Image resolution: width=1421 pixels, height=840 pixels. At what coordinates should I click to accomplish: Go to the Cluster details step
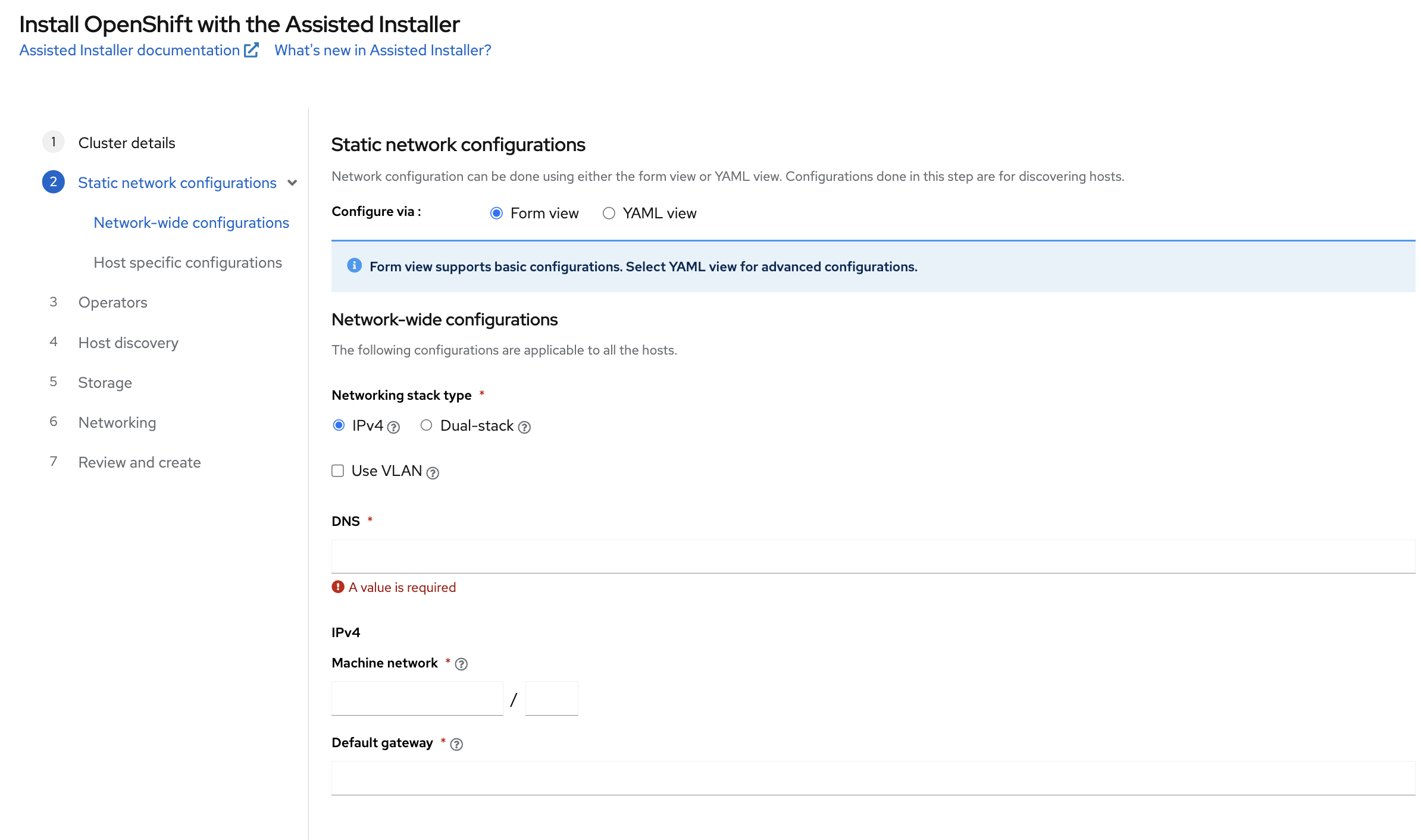pyautogui.click(x=127, y=143)
